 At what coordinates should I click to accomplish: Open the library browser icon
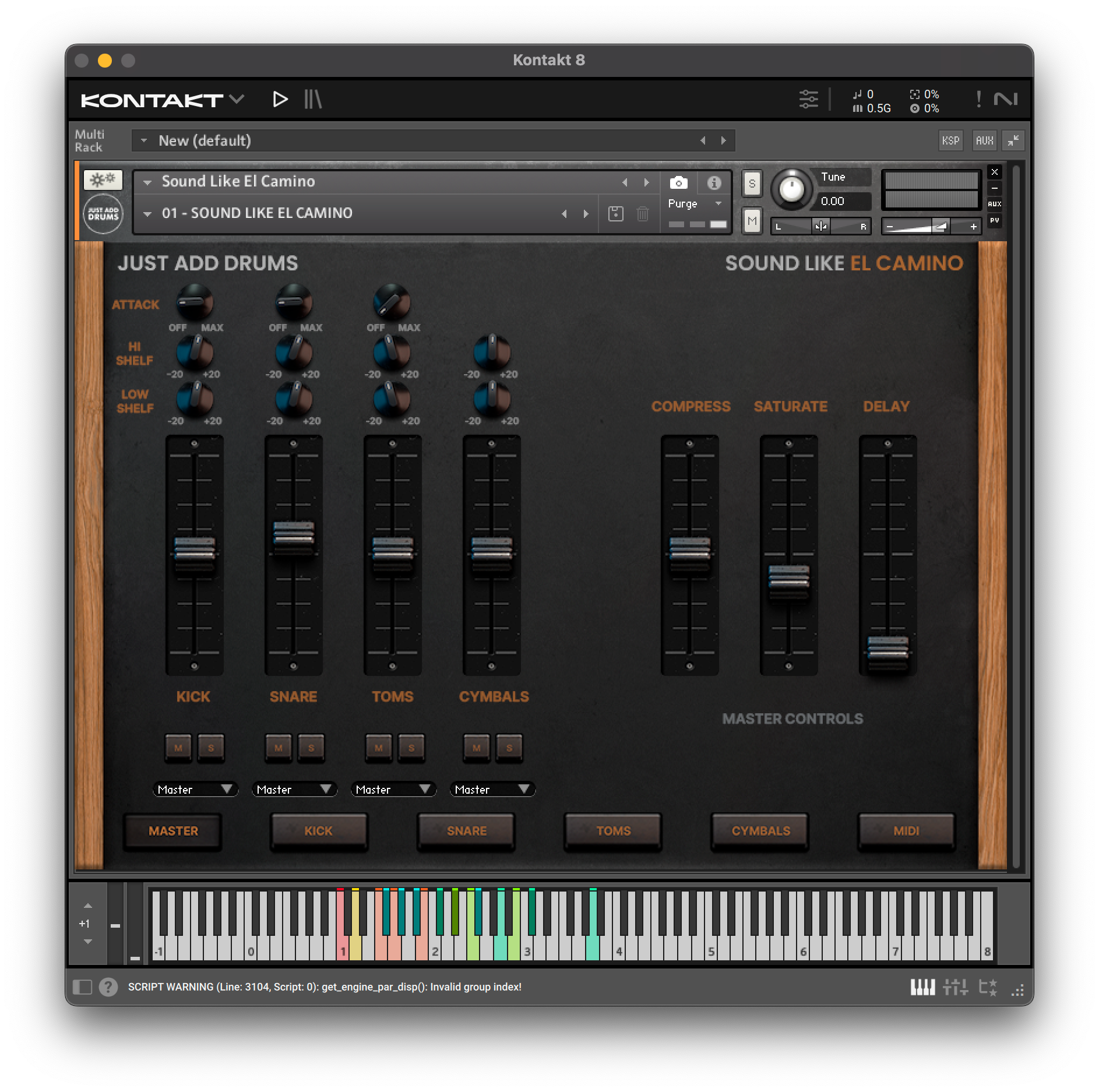[x=313, y=100]
